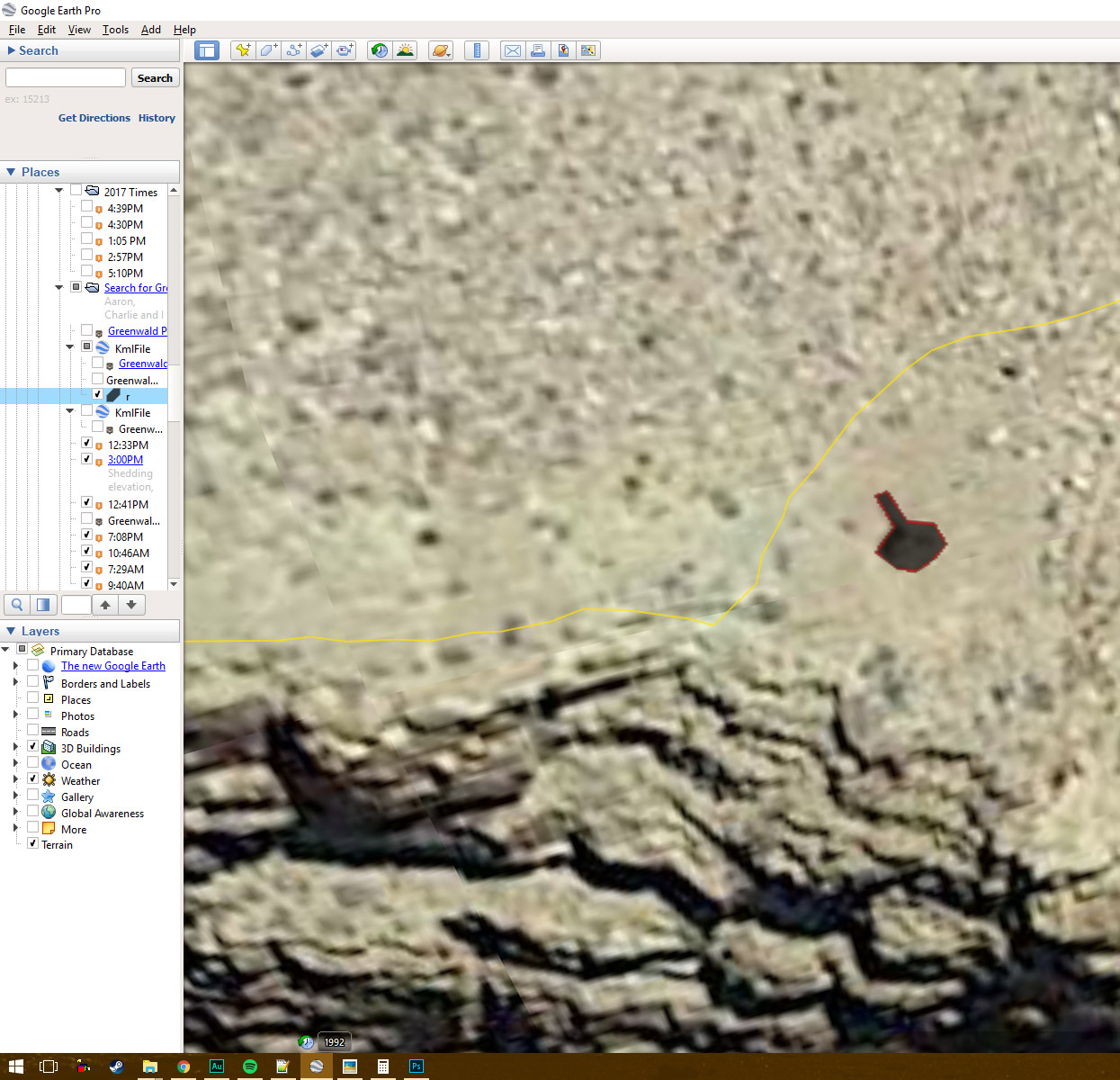Click the 1992 historical imagery date label
1120x1080 pixels.
pos(335,1042)
